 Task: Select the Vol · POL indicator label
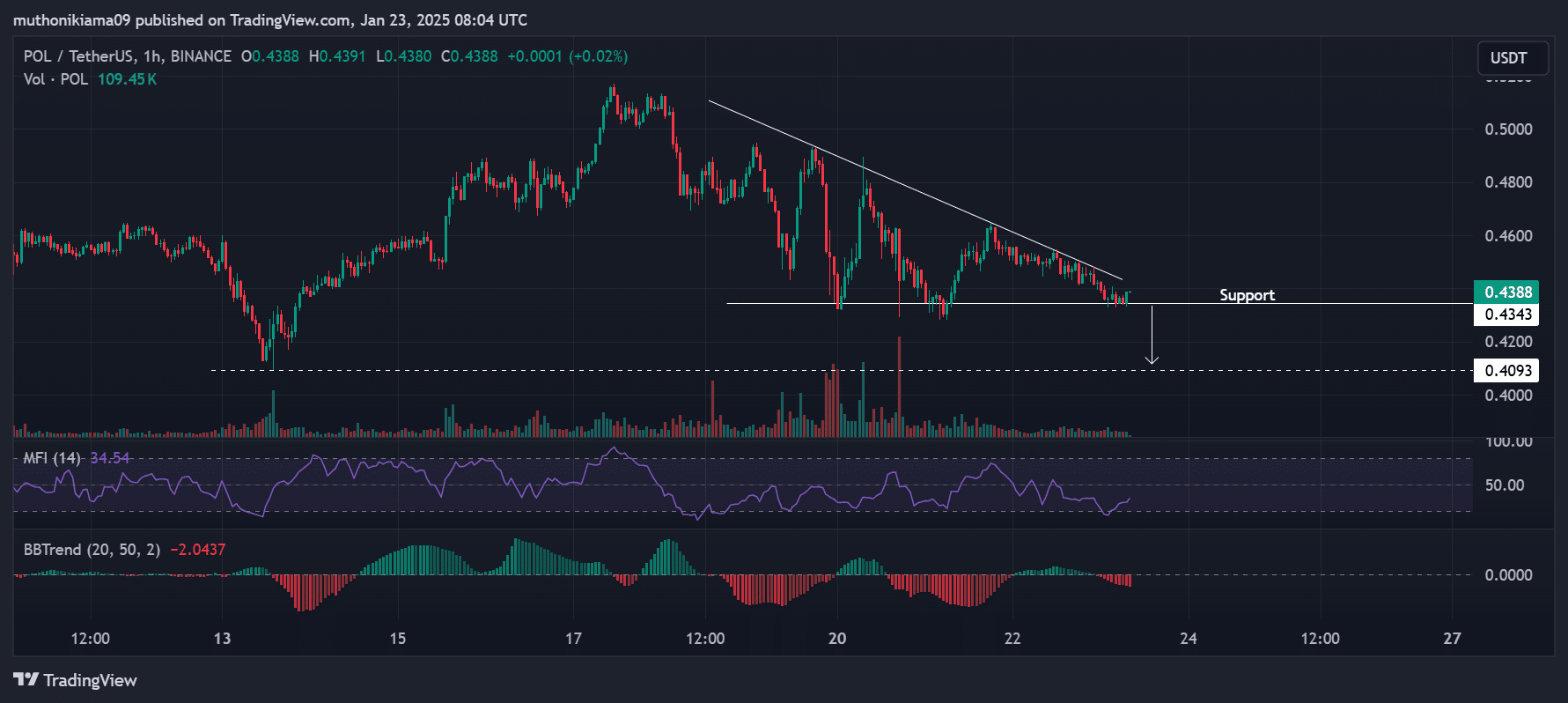(55, 79)
